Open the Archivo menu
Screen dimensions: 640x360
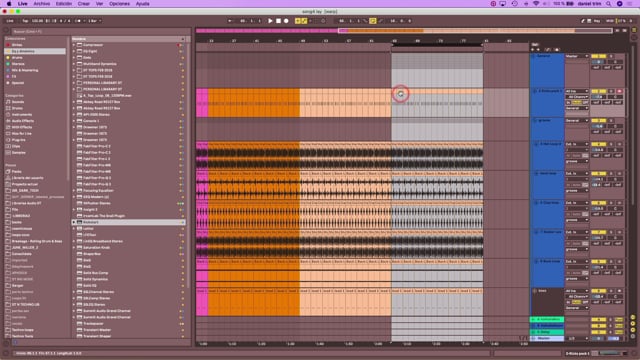pos(42,4)
